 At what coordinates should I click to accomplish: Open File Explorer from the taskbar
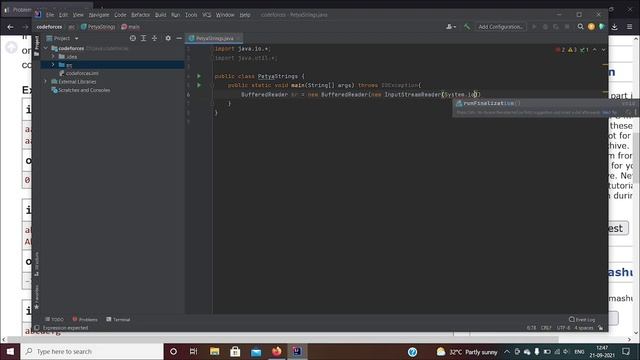tap(215, 351)
